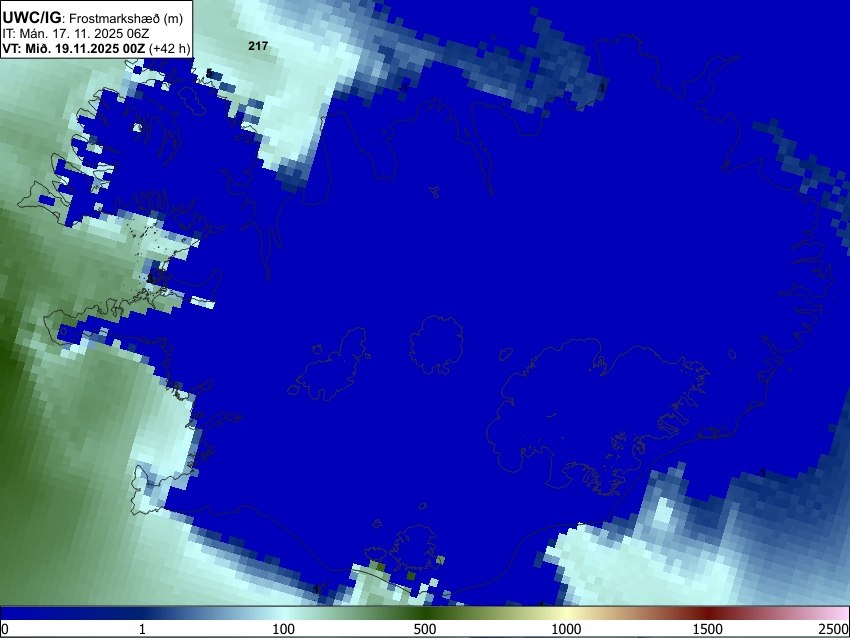Screen dimensions: 850x638
Task: Select the "2500" label under the color scale
Action: (x=834, y=629)
